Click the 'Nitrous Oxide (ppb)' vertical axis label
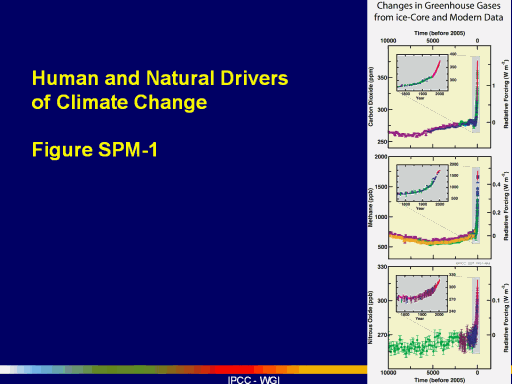 tap(370, 317)
